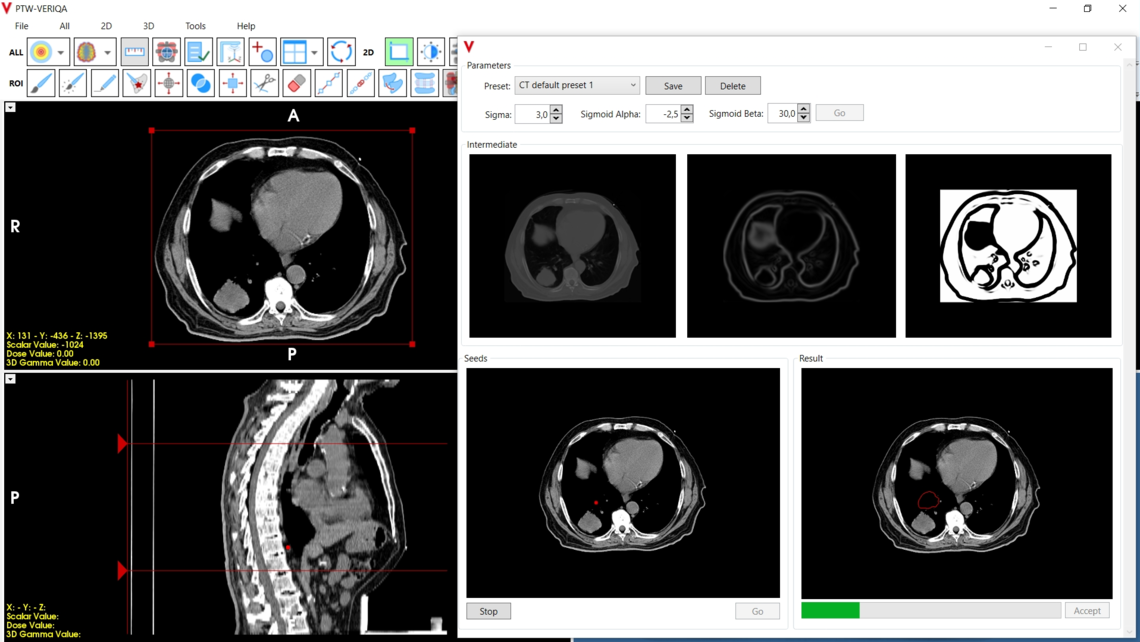The height and width of the screenshot is (642, 1140).
Task: Select the eraser tool in ROI row
Action: point(295,84)
